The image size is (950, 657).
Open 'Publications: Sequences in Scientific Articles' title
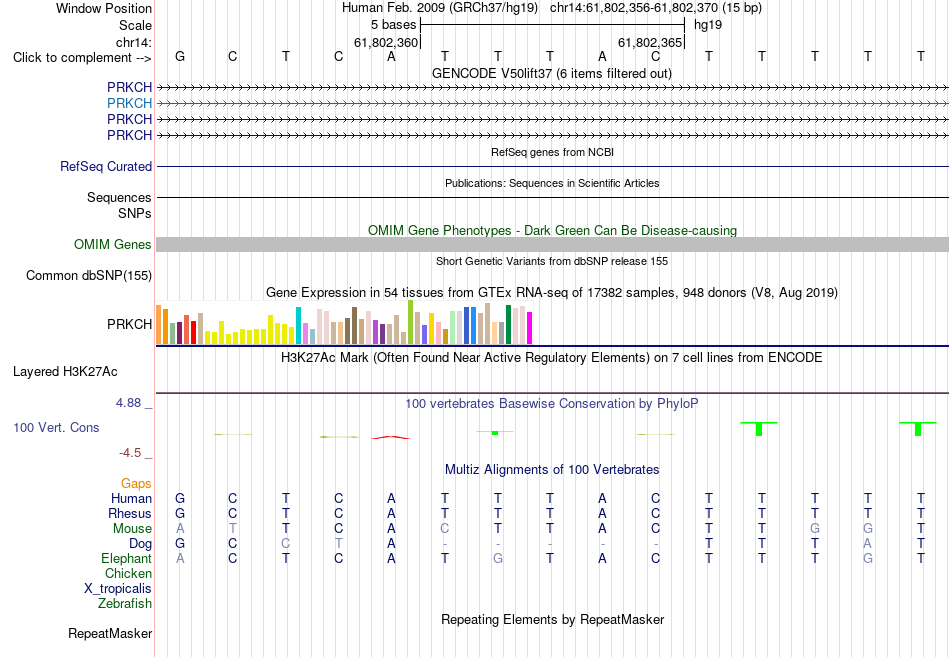[x=552, y=183]
